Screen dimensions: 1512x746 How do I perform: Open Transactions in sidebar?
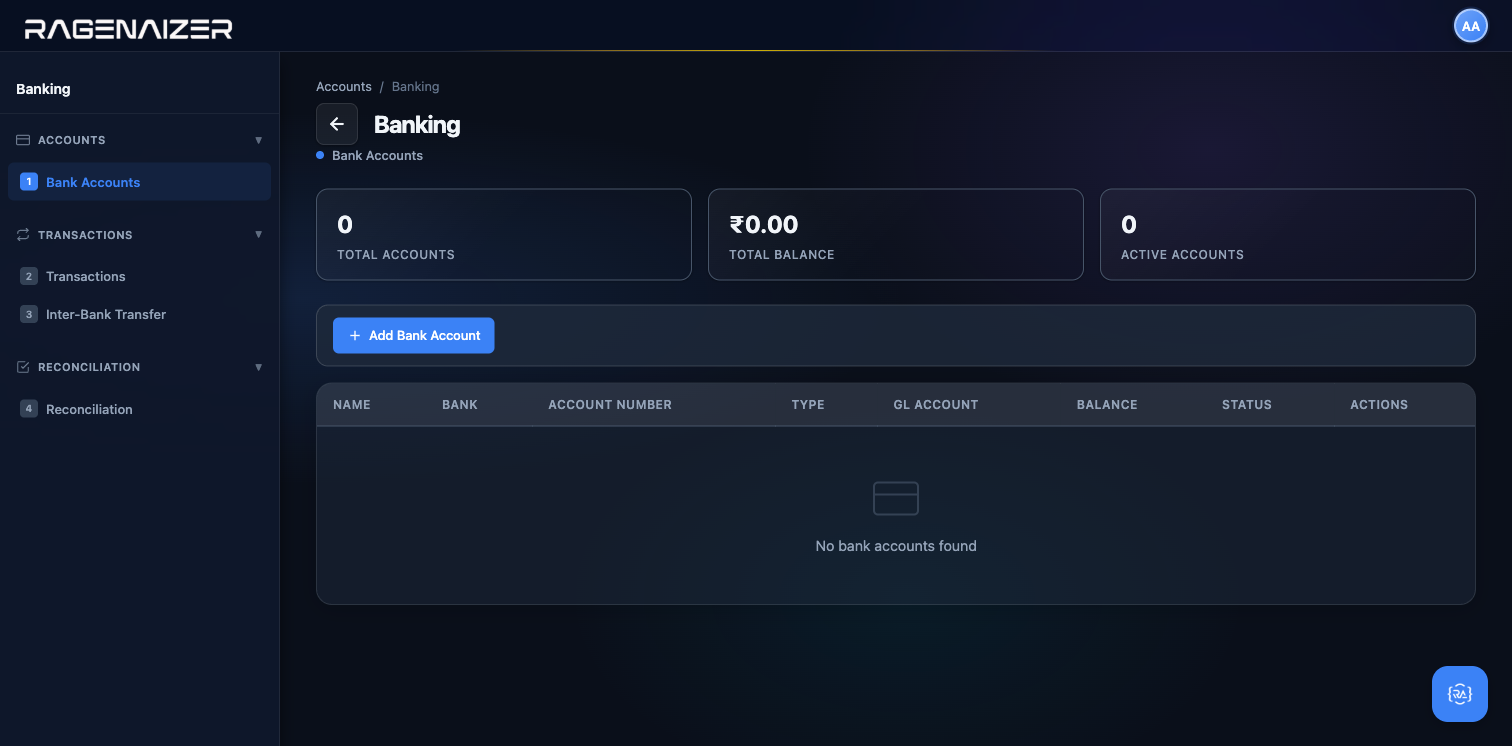139,276
